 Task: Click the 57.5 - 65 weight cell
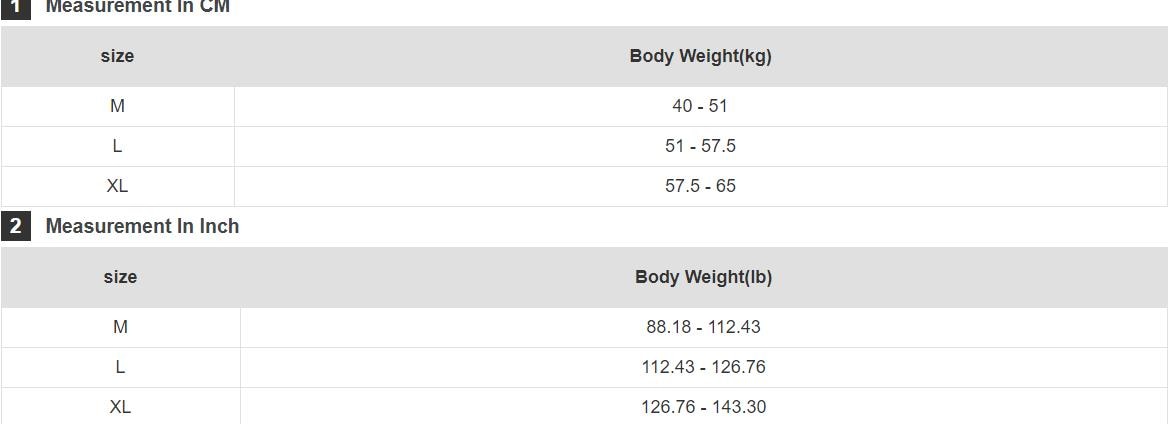coord(700,186)
